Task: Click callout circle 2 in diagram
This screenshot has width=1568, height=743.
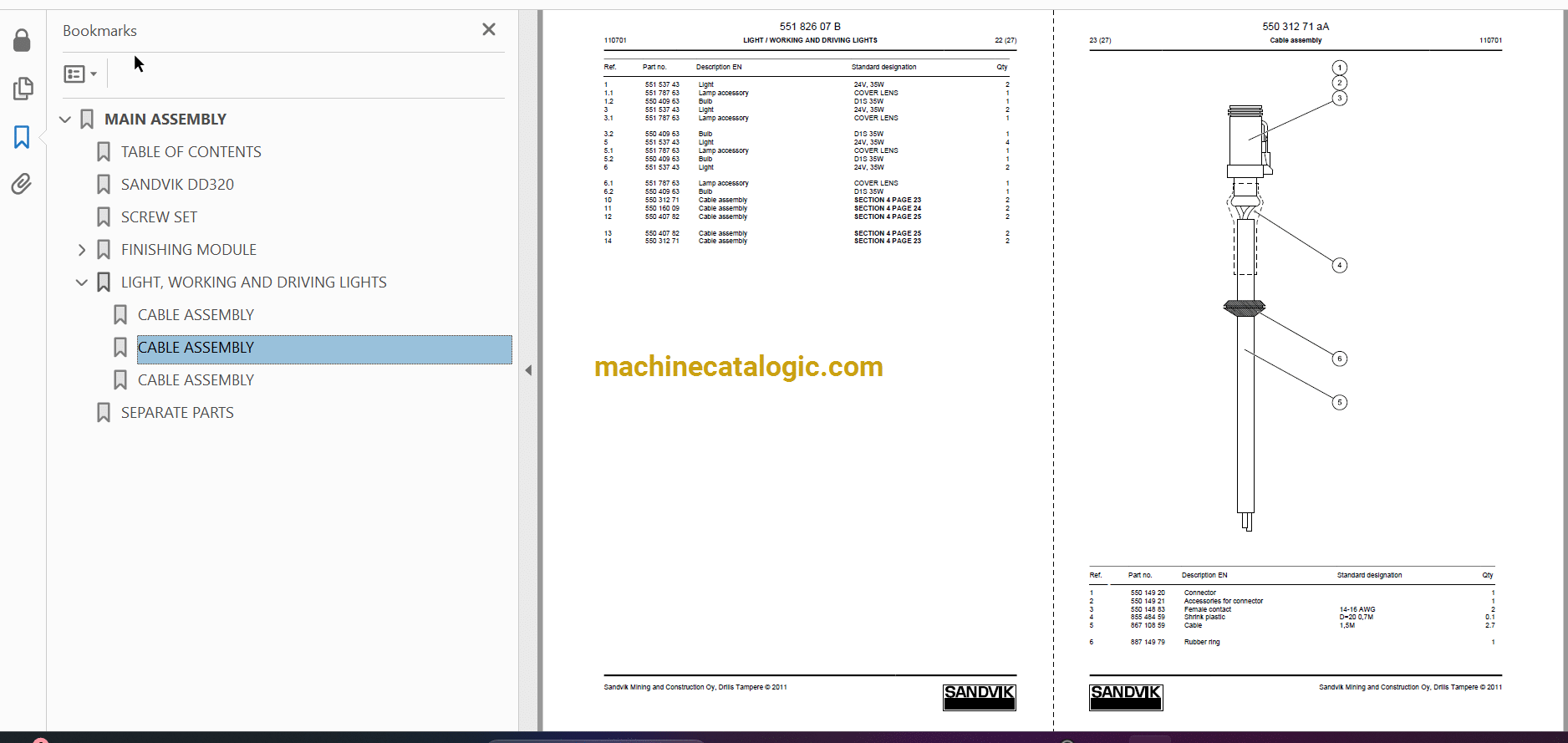Action: click(1340, 83)
